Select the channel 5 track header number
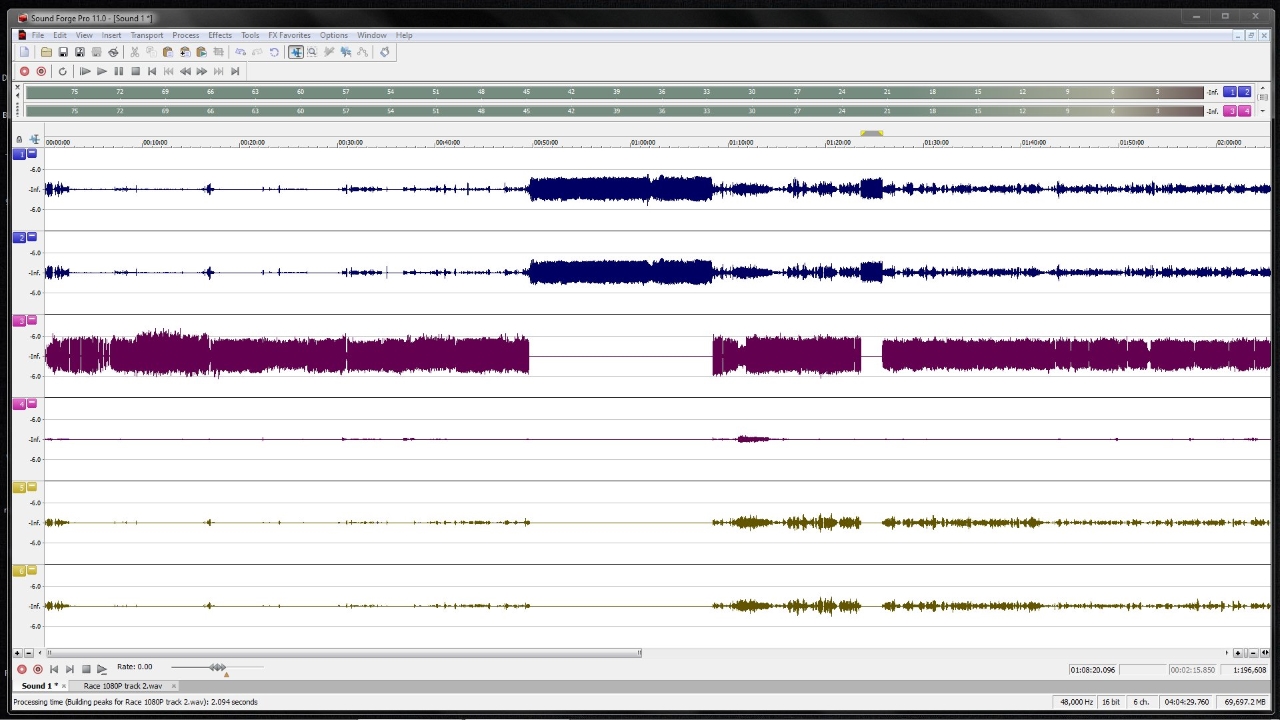 (x=19, y=487)
